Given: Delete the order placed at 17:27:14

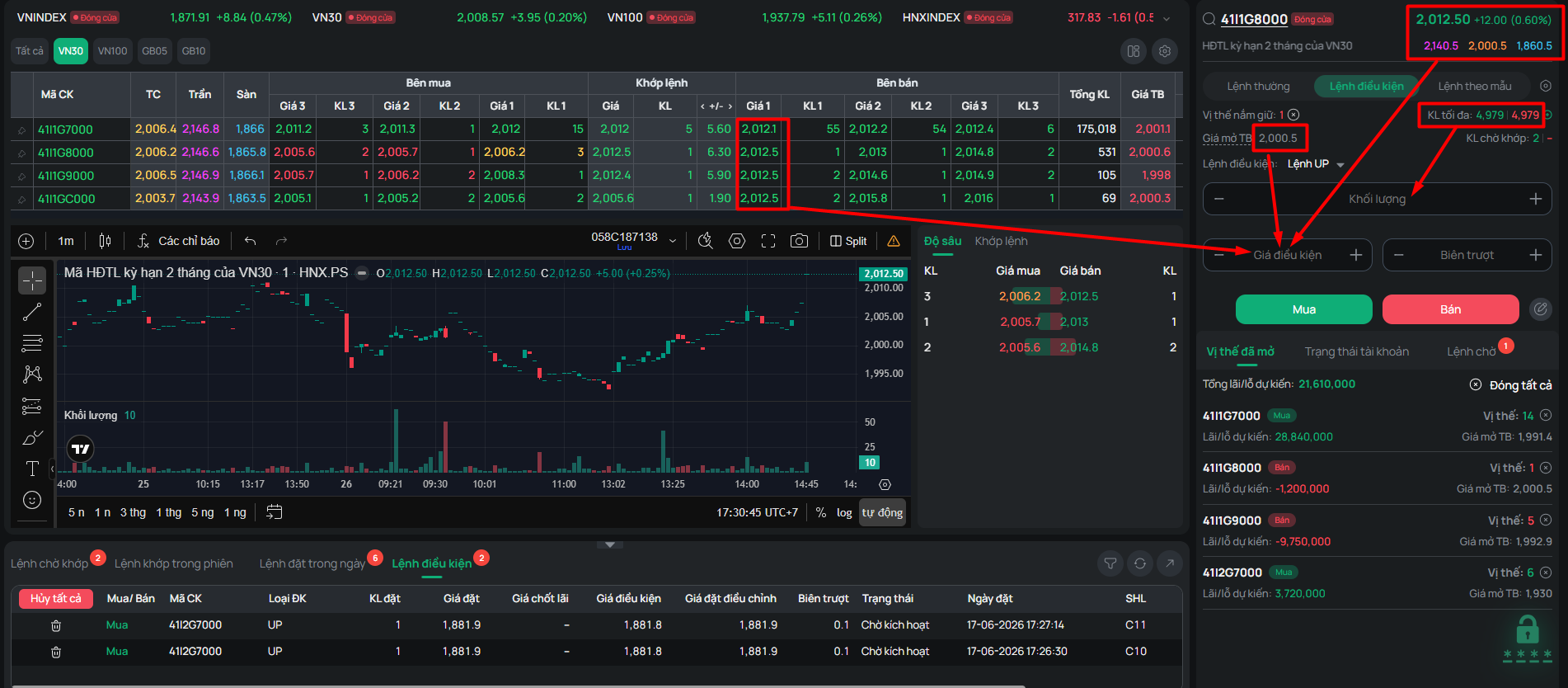Looking at the screenshot, I should click(56, 625).
